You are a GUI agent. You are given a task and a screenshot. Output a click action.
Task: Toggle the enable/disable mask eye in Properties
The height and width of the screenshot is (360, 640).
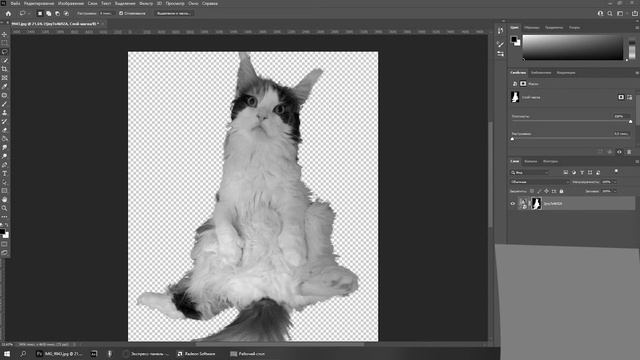(619, 152)
